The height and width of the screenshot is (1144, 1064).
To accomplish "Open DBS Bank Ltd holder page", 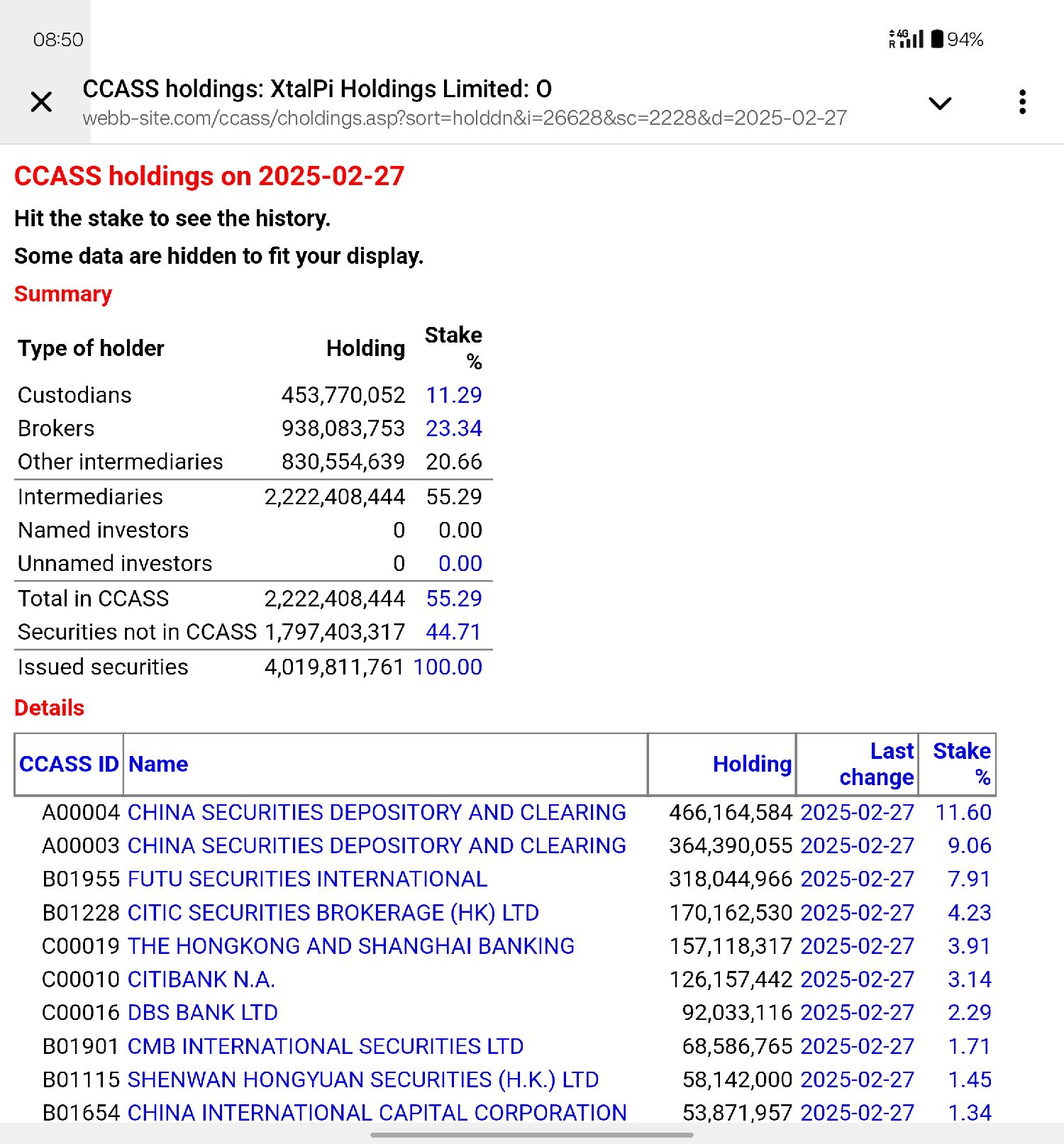I will tap(203, 1013).
